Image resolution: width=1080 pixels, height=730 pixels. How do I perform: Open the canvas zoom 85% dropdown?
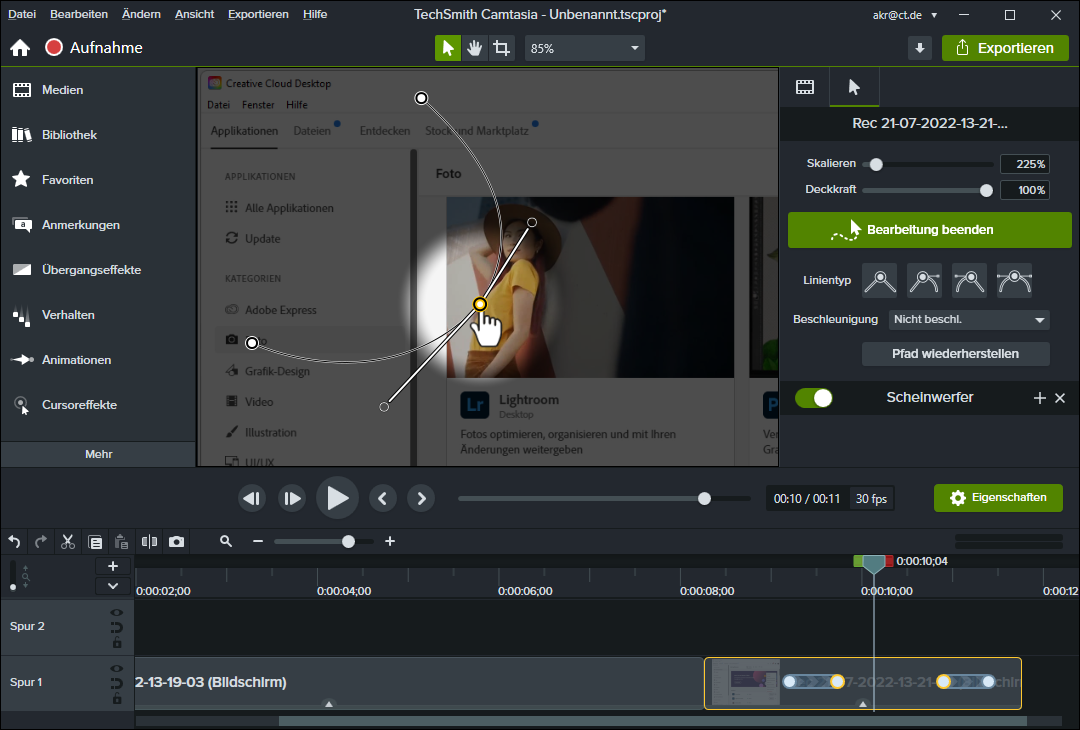tap(584, 48)
